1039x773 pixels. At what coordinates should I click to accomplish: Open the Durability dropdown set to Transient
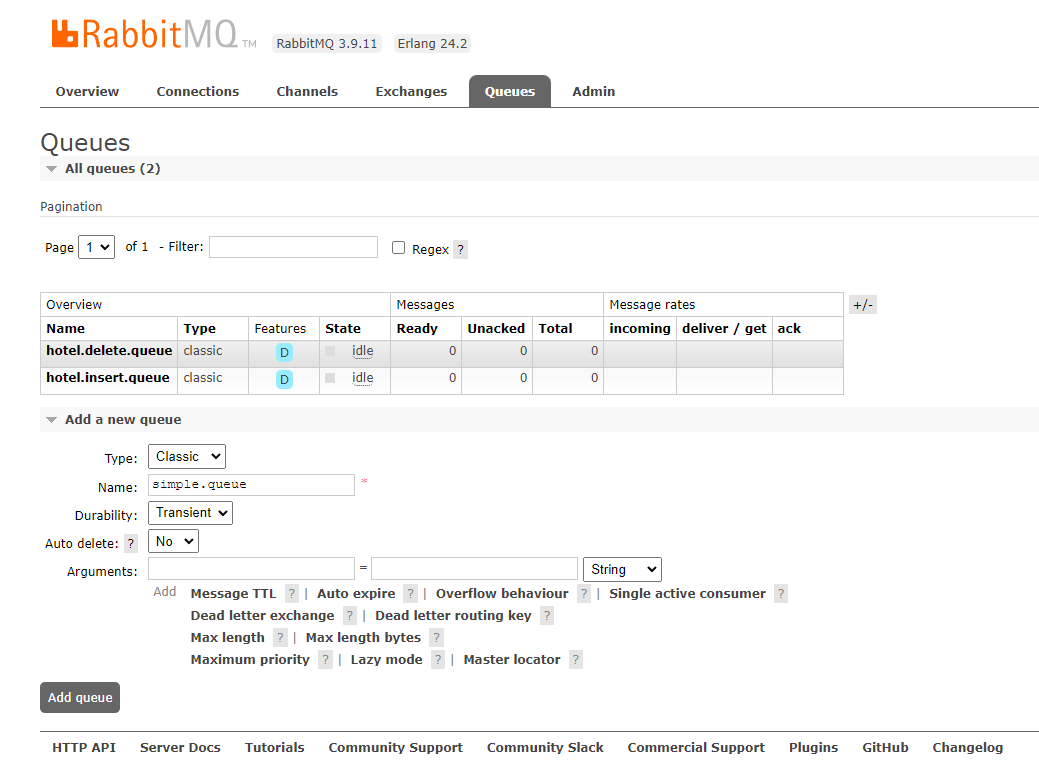(x=190, y=513)
